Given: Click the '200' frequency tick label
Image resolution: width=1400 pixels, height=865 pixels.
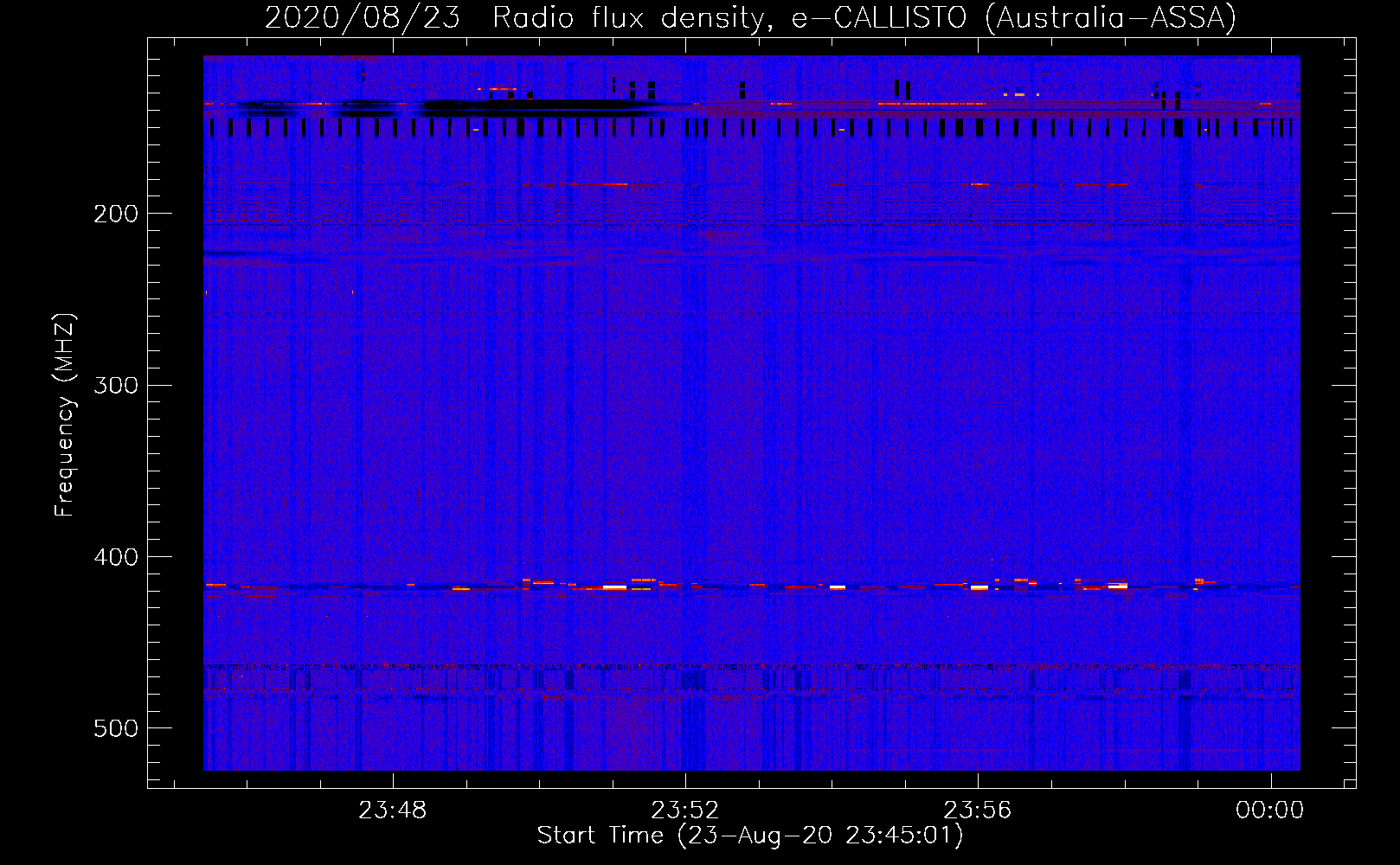Looking at the screenshot, I should coord(116,214).
